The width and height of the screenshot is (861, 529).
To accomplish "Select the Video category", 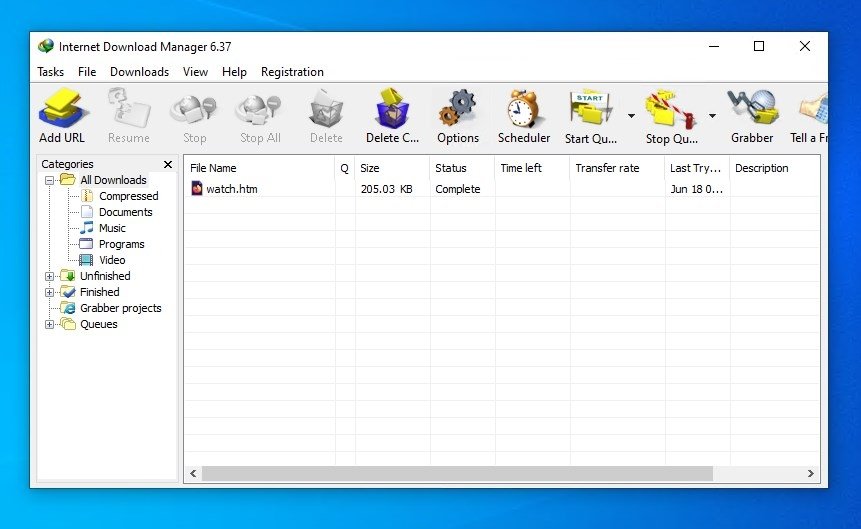I will click(x=112, y=260).
